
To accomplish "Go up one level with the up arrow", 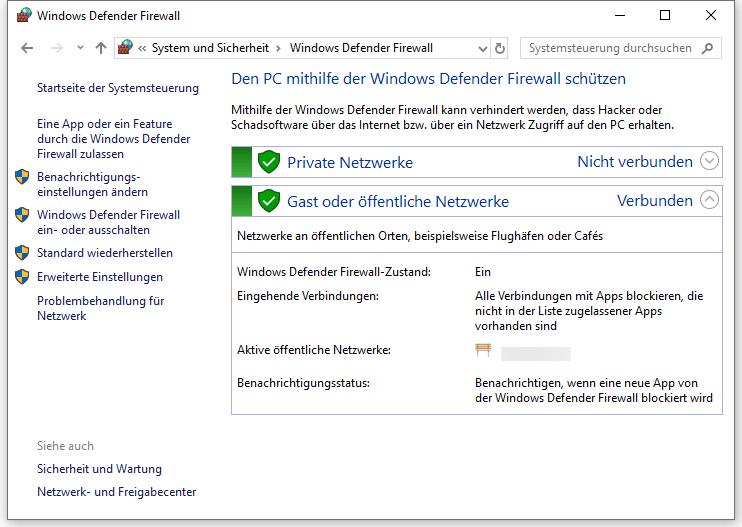I will pyautogui.click(x=100, y=48).
